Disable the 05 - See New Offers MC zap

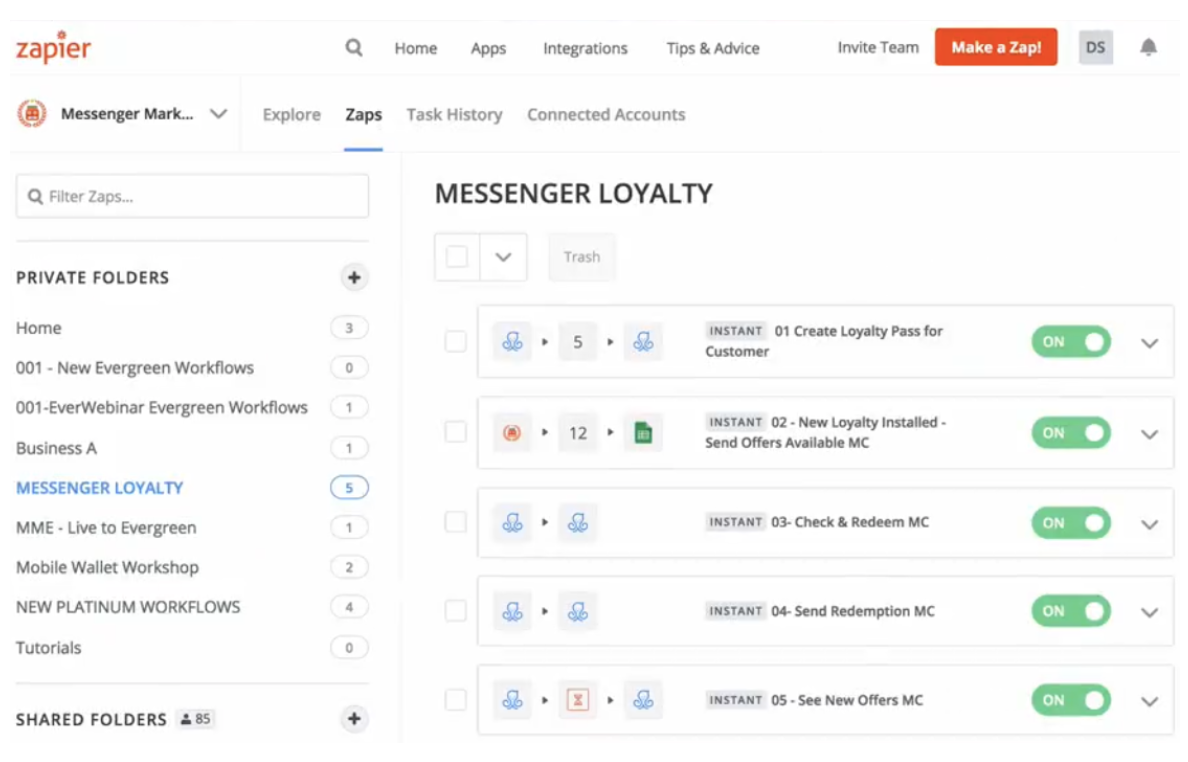click(x=1071, y=700)
